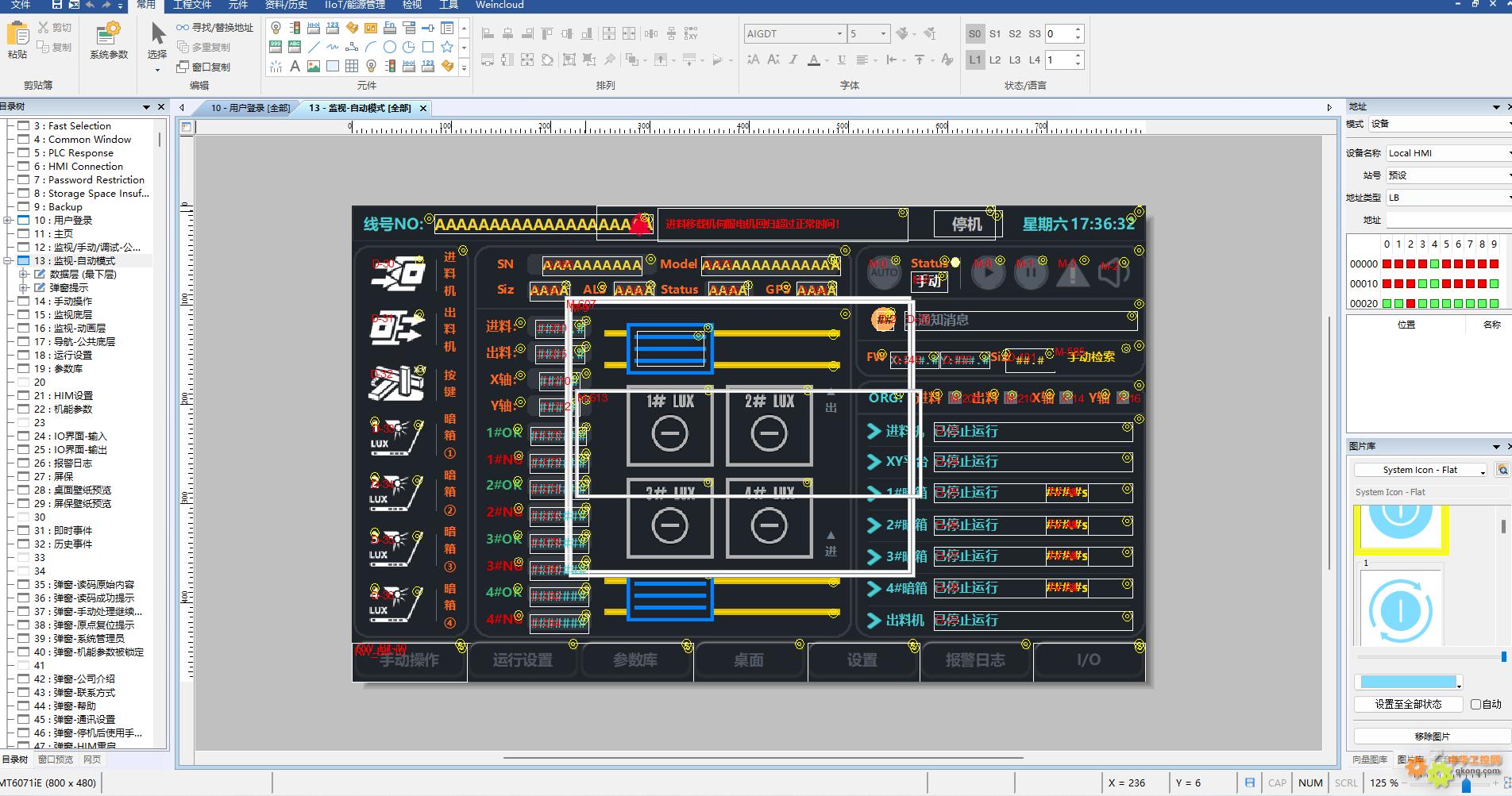Collapse tree node 13 : 监视-自动模式

[x=8, y=261]
